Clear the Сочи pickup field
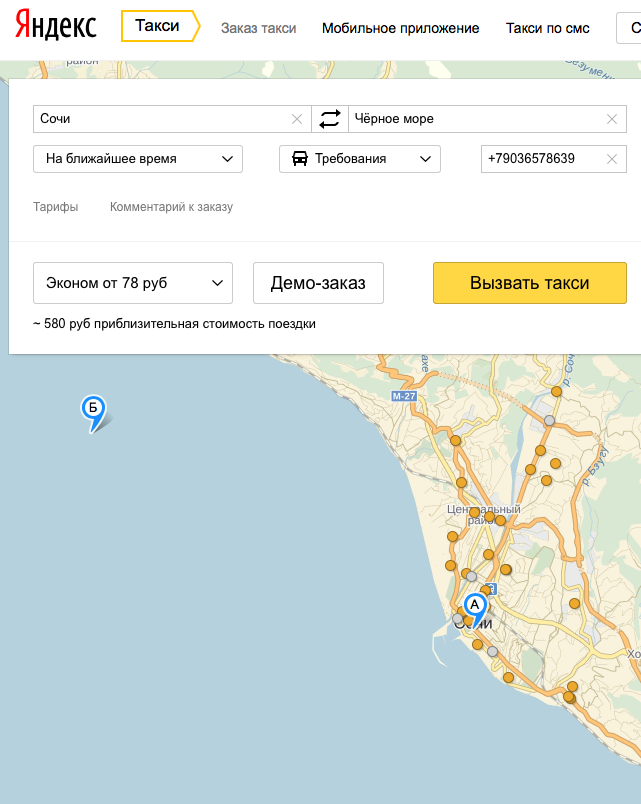 297,119
